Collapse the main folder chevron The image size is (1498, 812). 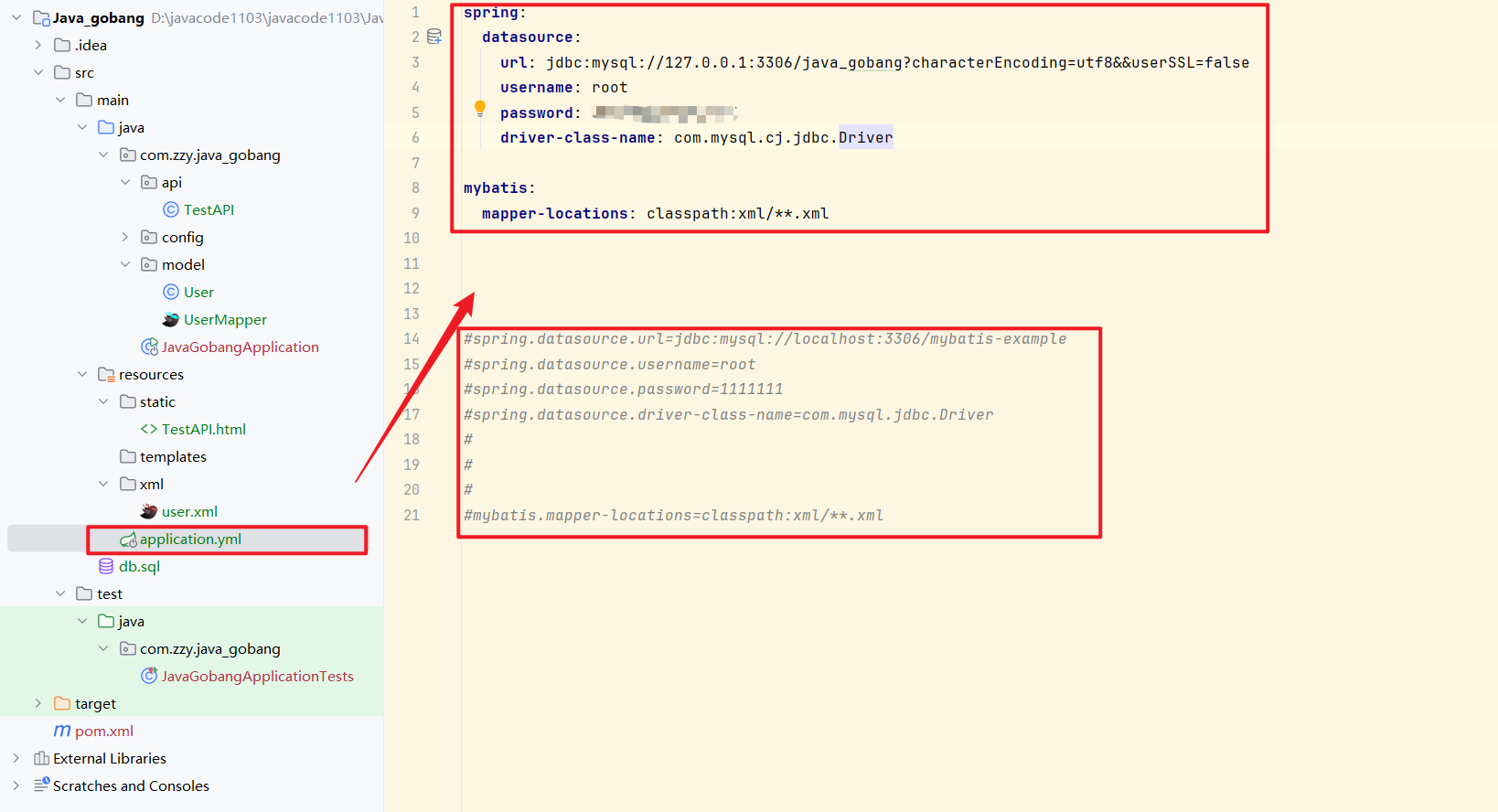(x=60, y=100)
